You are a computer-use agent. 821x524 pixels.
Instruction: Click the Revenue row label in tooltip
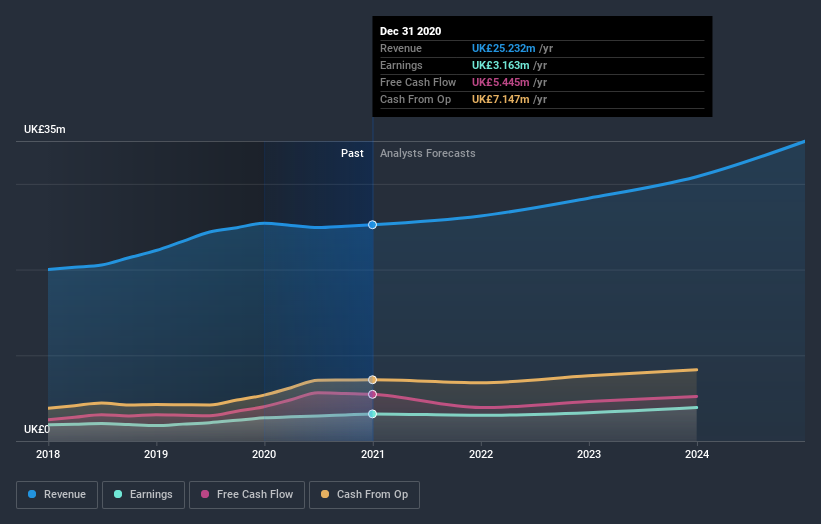pos(401,48)
